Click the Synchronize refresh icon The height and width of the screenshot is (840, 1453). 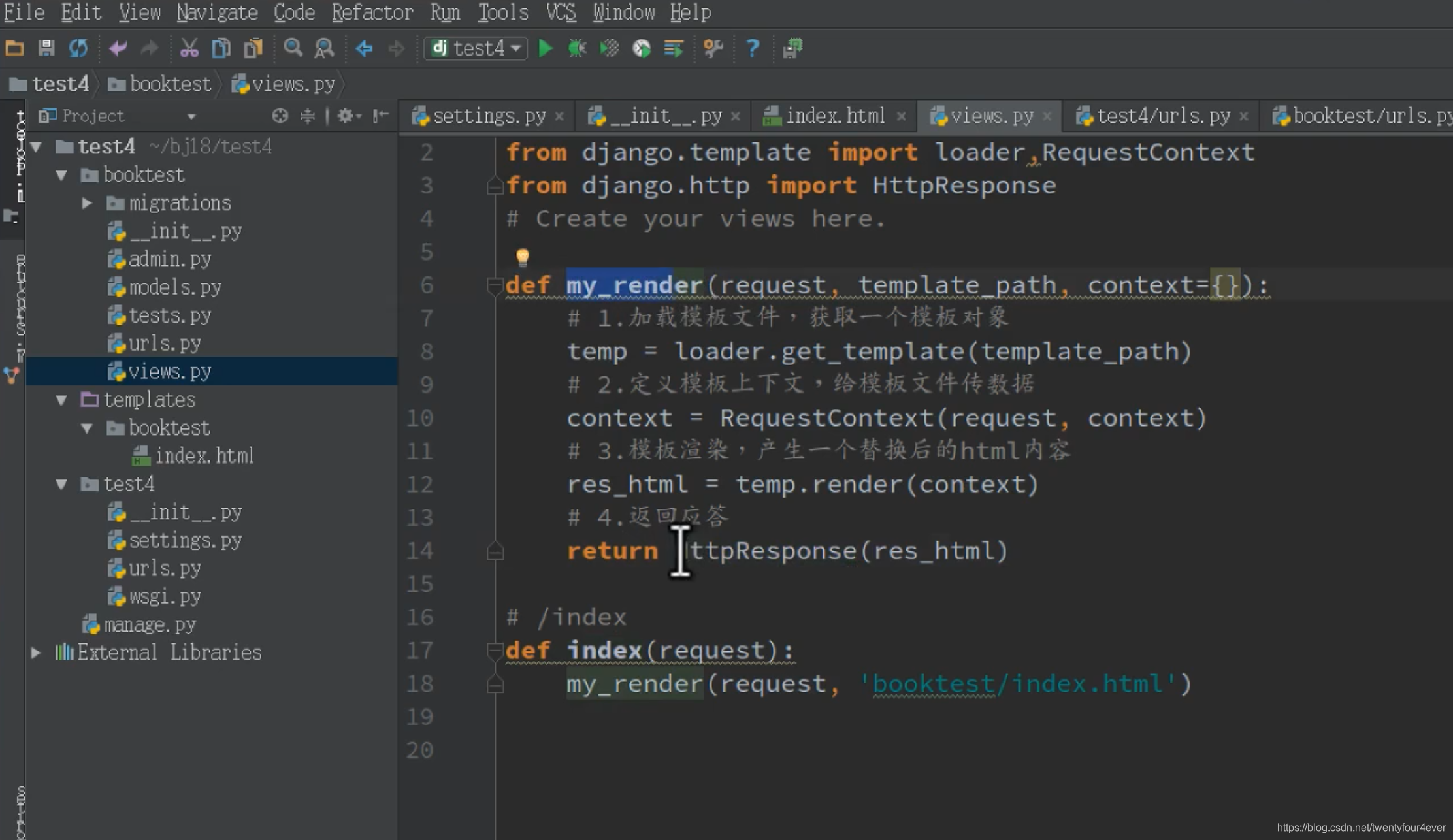click(78, 48)
